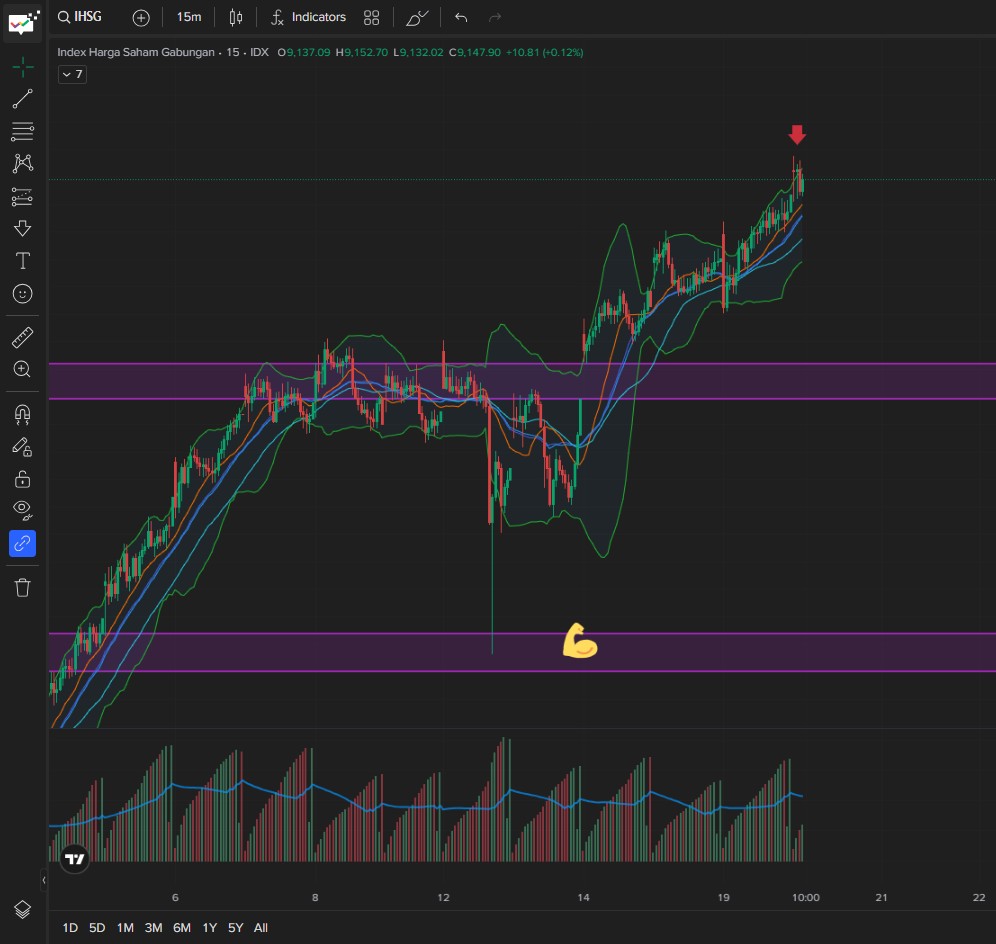Click the zoom in tool
Image resolution: width=996 pixels, height=944 pixels.
(x=22, y=370)
